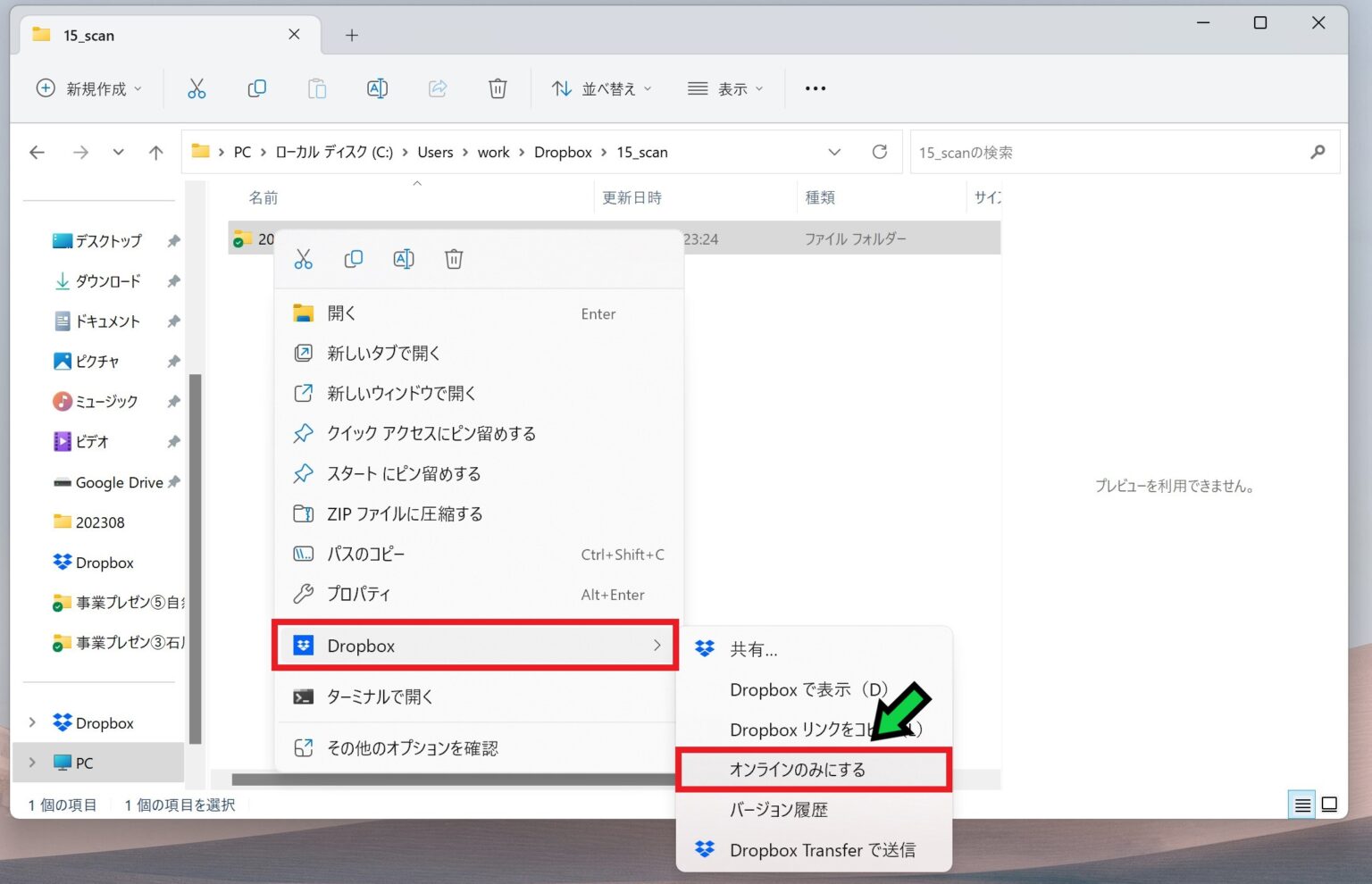Click the Refresh icon next to address bar

click(x=879, y=152)
